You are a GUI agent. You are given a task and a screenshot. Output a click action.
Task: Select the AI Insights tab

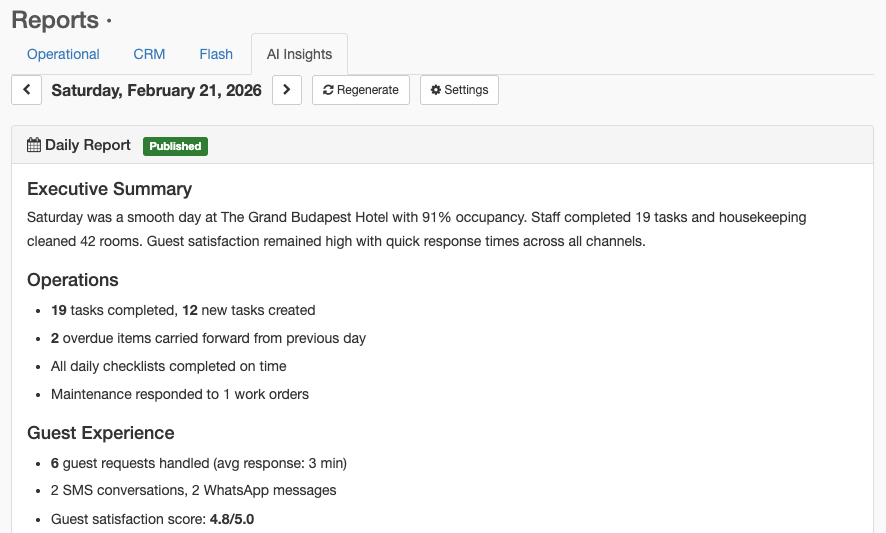click(299, 54)
